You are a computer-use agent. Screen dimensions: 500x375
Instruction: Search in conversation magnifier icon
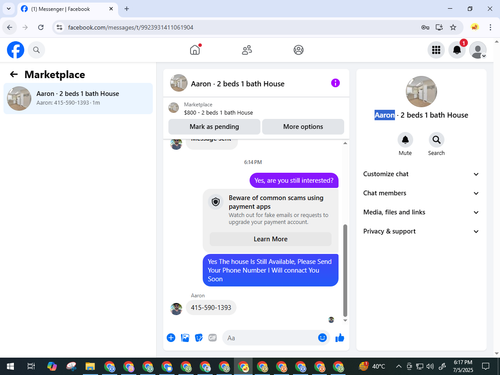436,140
